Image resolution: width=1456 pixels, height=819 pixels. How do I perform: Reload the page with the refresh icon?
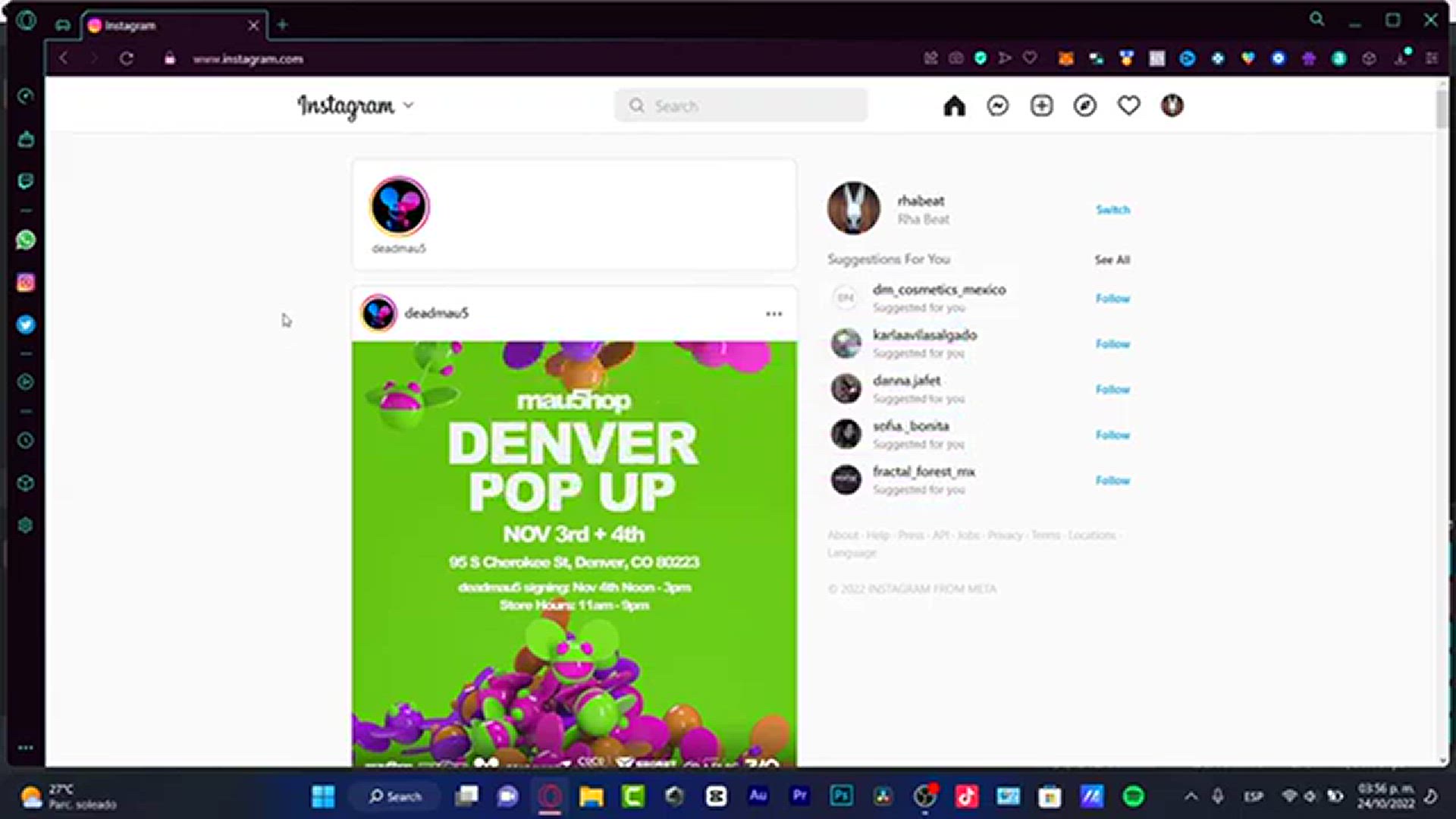pos(127,58)
